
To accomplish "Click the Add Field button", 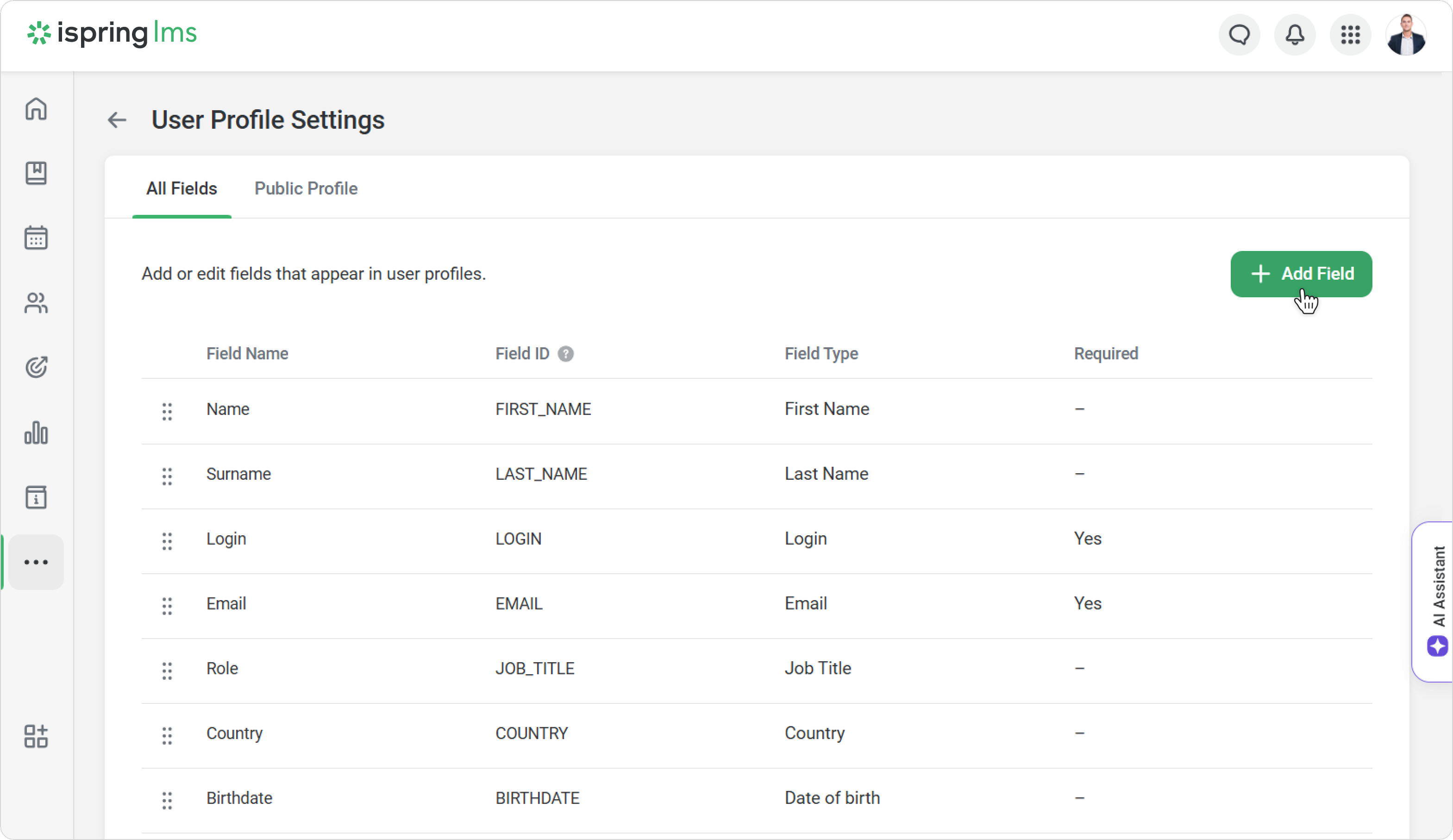I will [1301, 274].
